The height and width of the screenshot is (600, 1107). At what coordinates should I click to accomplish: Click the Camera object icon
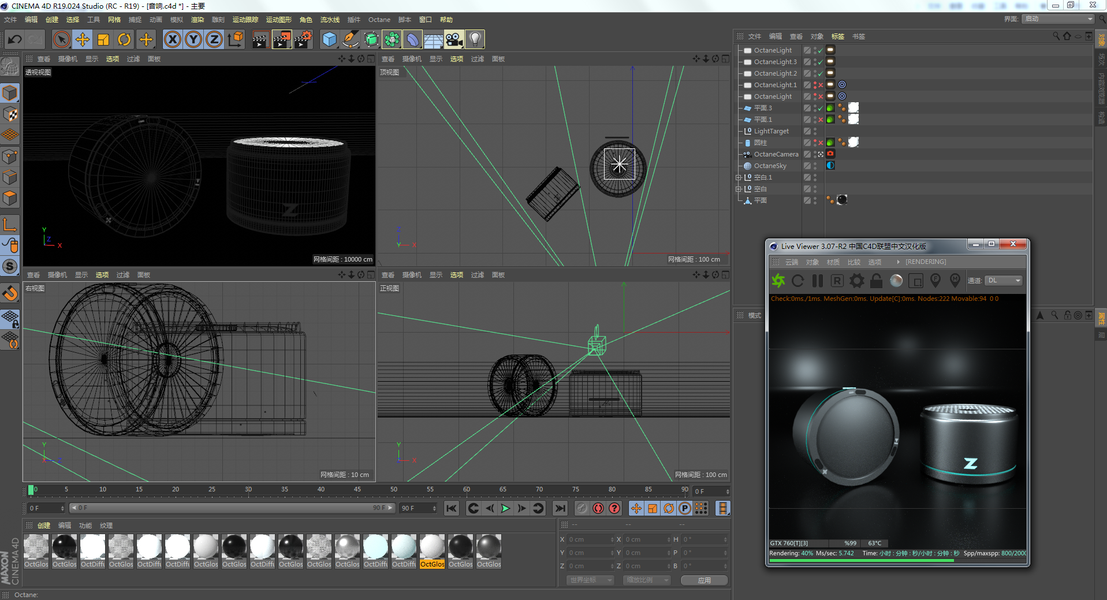pyautogui.click(x=454, y=40)
